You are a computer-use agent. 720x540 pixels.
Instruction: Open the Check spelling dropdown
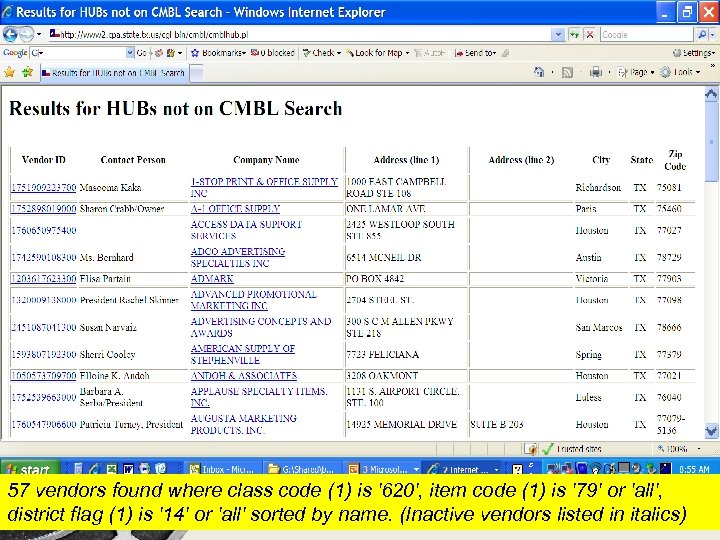click(x=322, y=53)
